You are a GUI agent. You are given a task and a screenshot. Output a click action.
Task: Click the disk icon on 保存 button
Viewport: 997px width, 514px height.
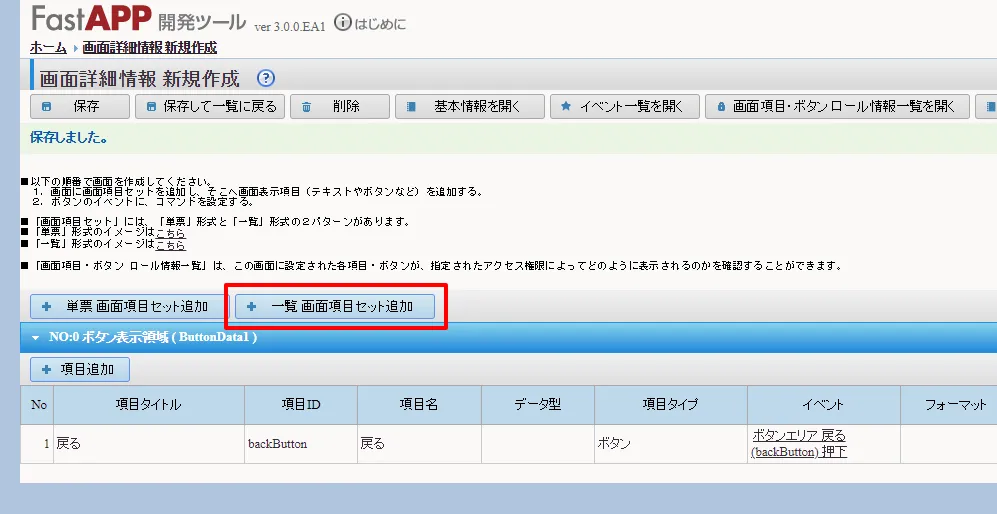(46, 107)
